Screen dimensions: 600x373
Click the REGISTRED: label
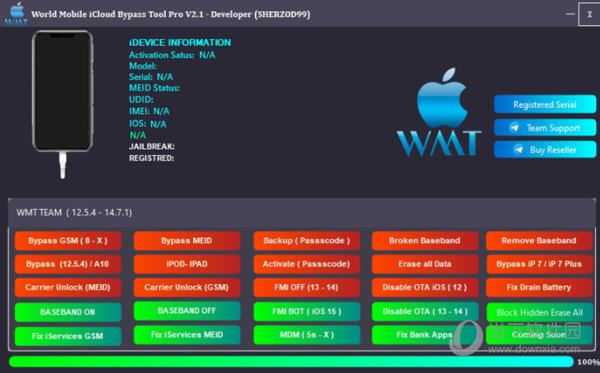pos(152,158)
